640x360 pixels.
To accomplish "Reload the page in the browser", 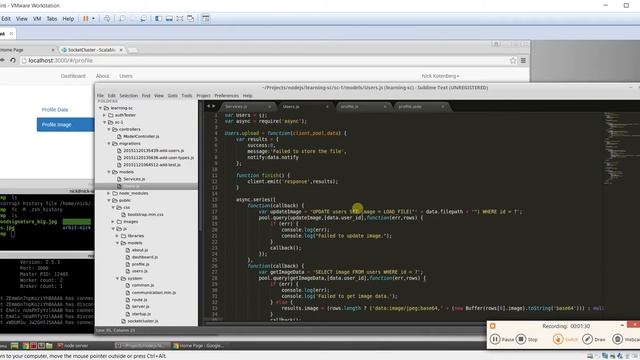I will coord(13,60).
